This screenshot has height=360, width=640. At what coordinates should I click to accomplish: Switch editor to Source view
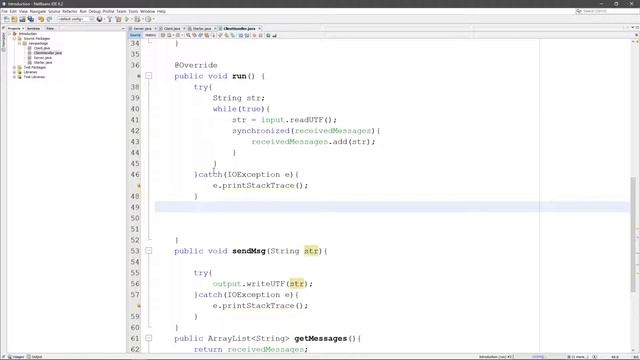click(x=135, y=36)
